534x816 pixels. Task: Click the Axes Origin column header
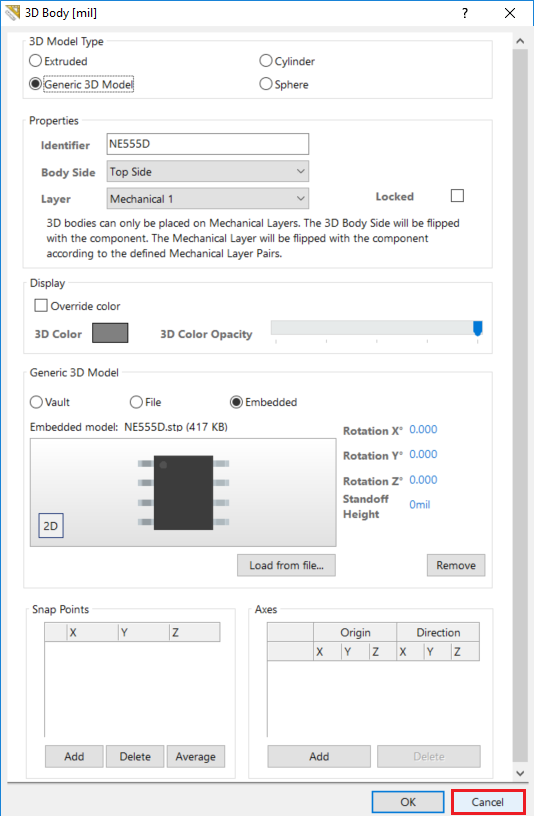tap(355, 632)
